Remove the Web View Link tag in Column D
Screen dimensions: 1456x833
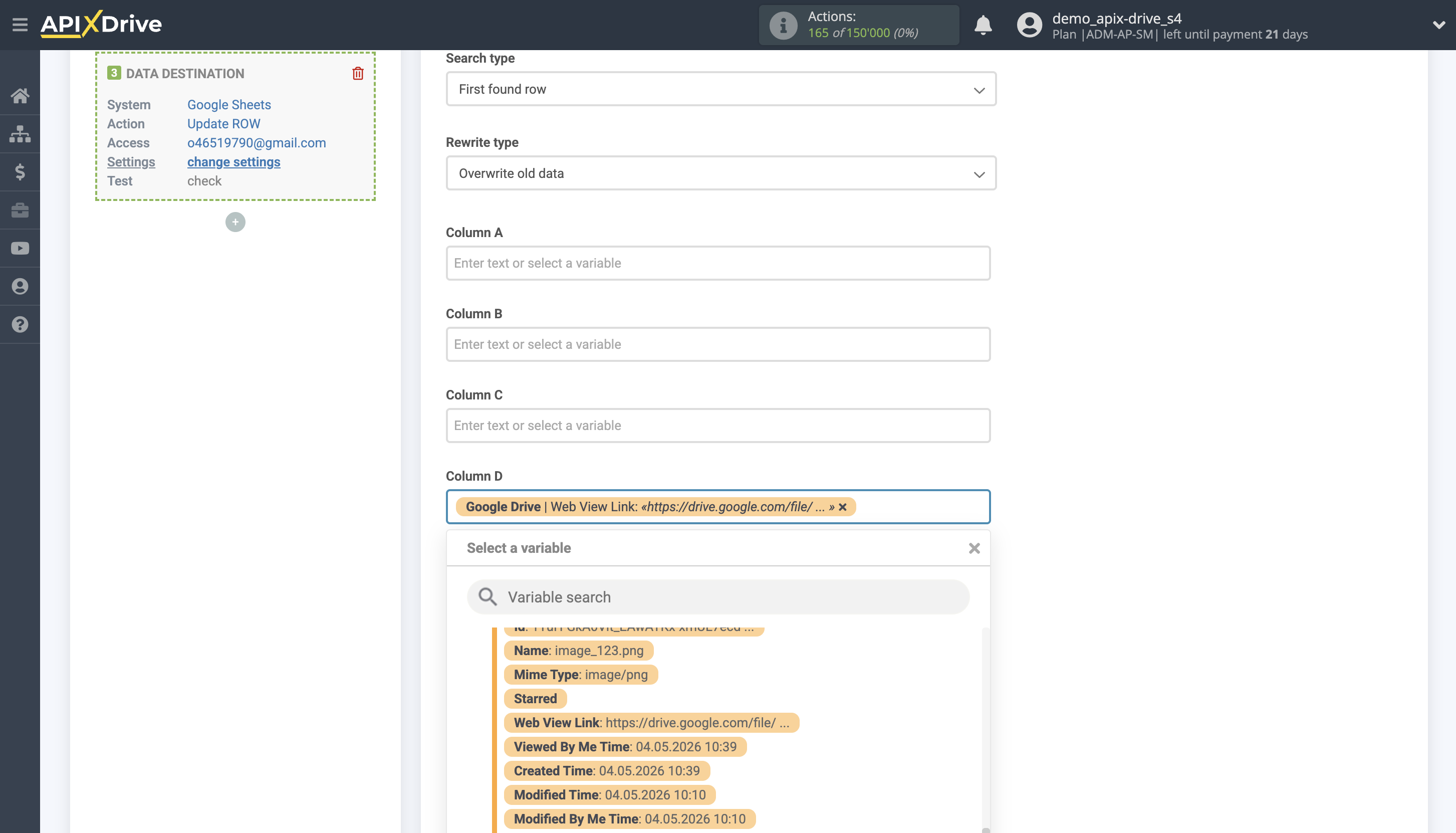pyautogui.click(x=842, y=507)
